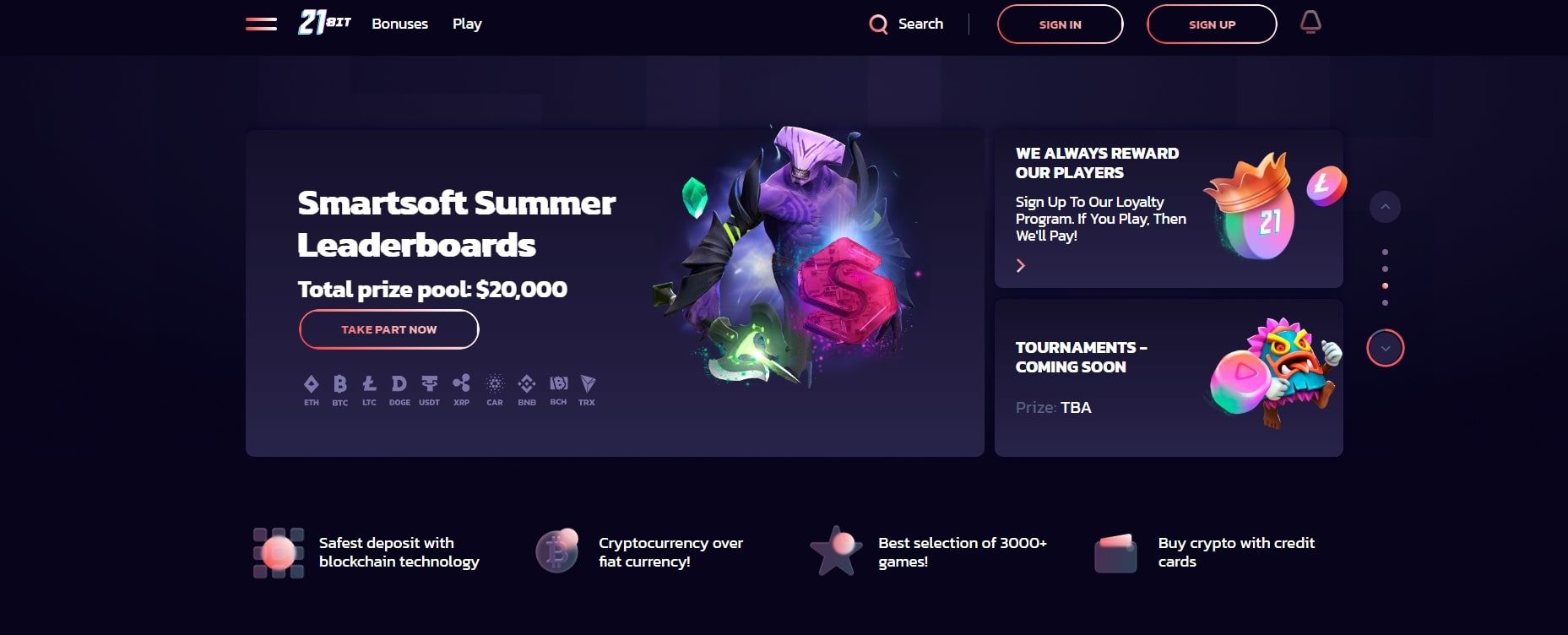
Task: Click the XRP cryptocurrency icon
Action: (461, 390)
